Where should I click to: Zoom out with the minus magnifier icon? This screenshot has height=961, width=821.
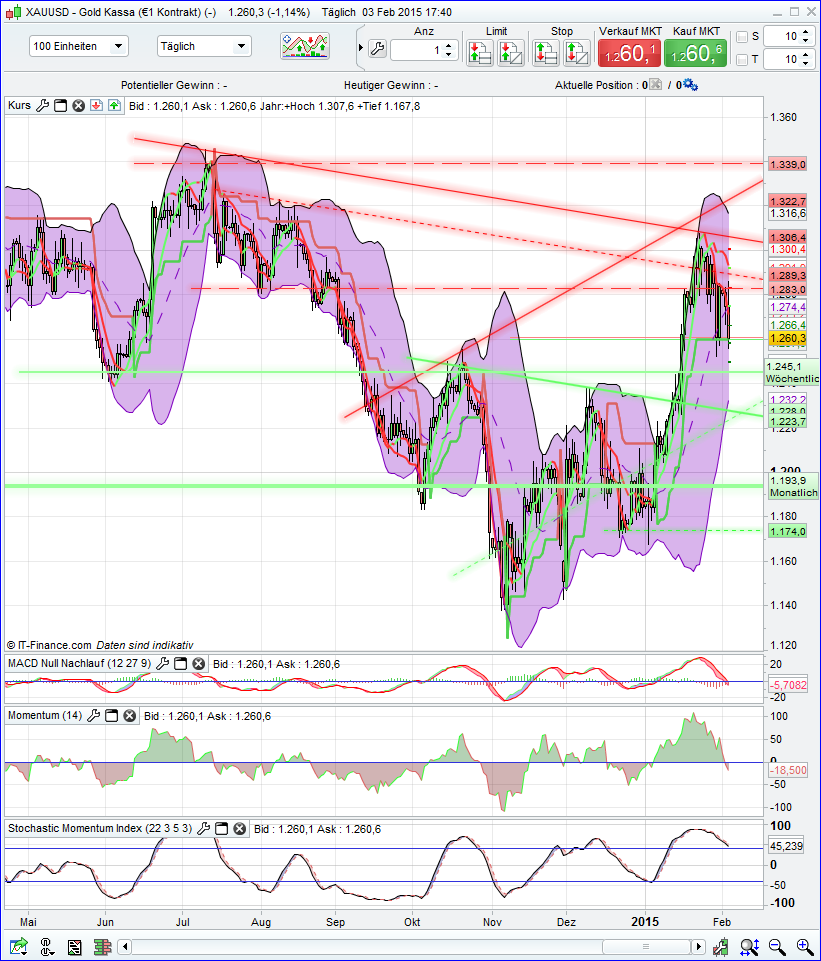pos(775,947)
